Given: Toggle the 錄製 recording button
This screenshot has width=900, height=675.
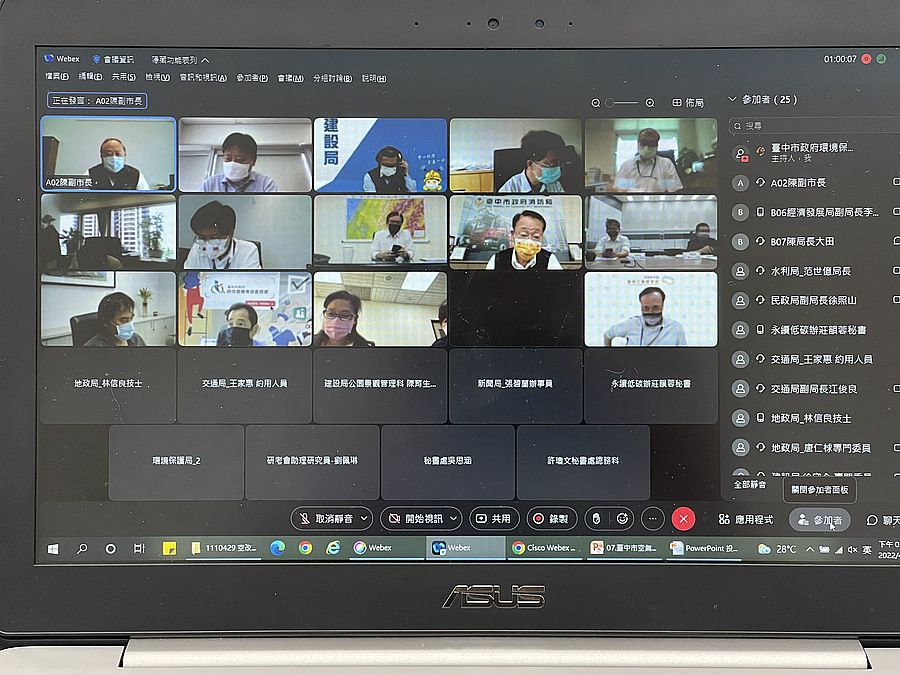Looking at the screenshot, I should pyautogui.click(x=552, y=519).
